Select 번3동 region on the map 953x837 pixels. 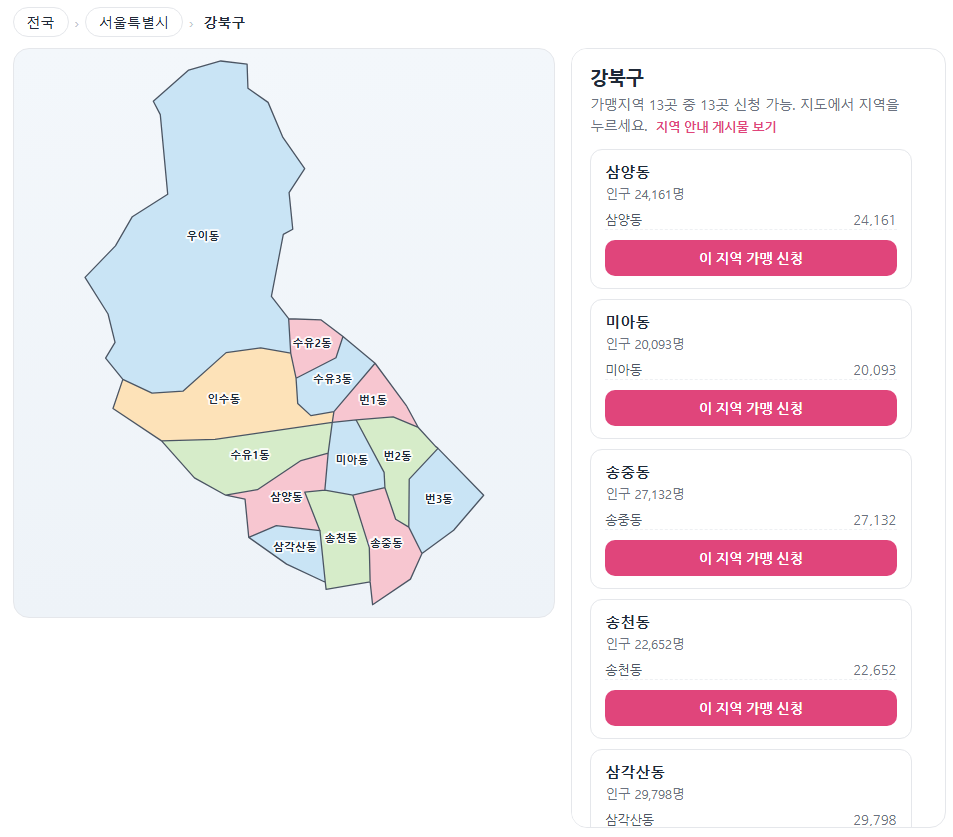pos(439,499)
